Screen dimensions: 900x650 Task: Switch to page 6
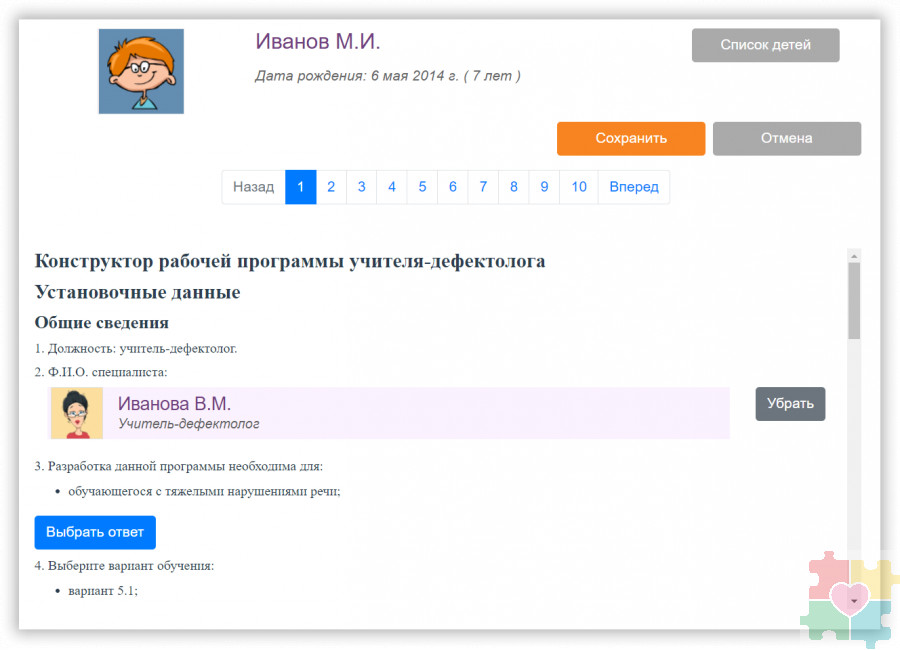click(x=453, y=187)
